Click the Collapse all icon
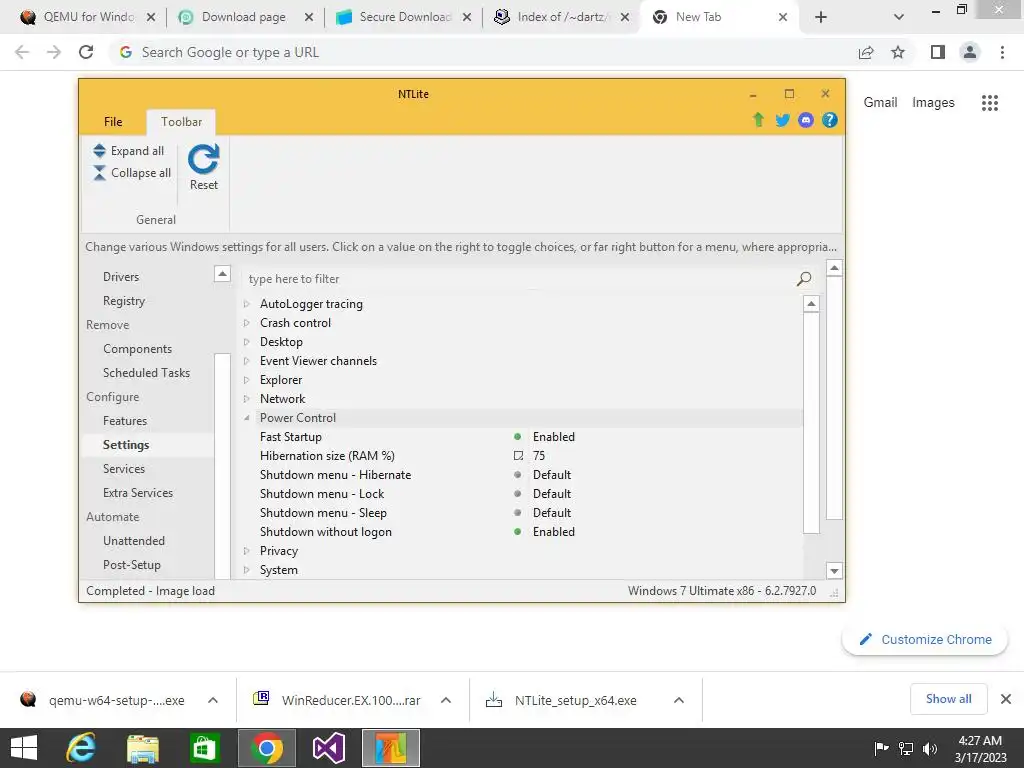 pos(99,173)
